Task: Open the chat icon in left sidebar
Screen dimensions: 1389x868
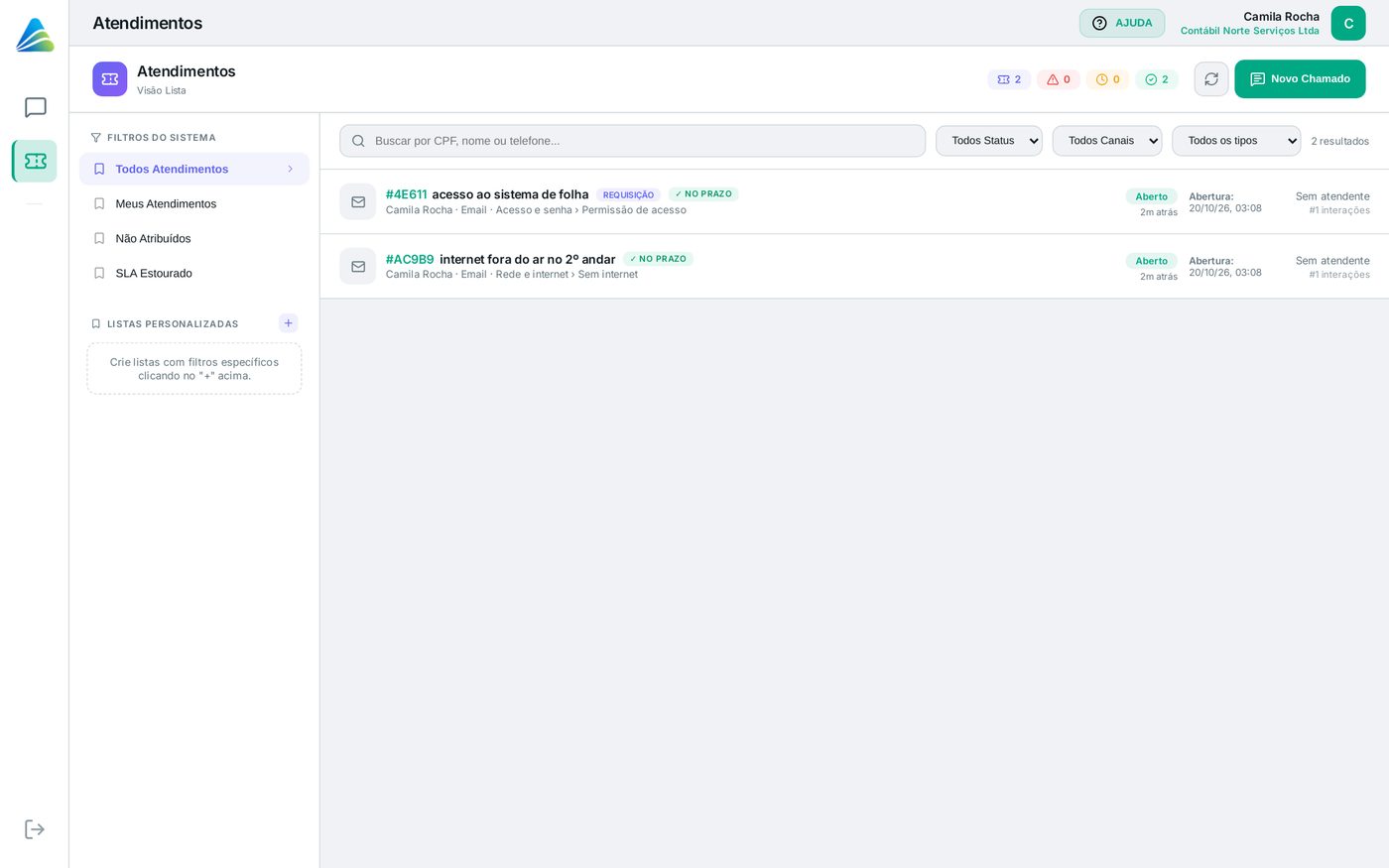Action: tap(36, 108)
